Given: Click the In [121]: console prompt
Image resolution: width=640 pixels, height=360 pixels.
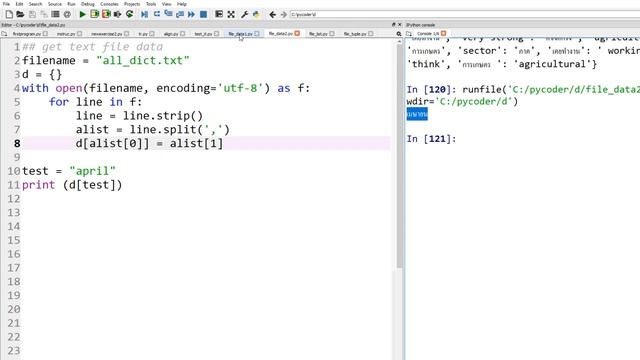Looking at the screenshot, I should tap(431, 139).
